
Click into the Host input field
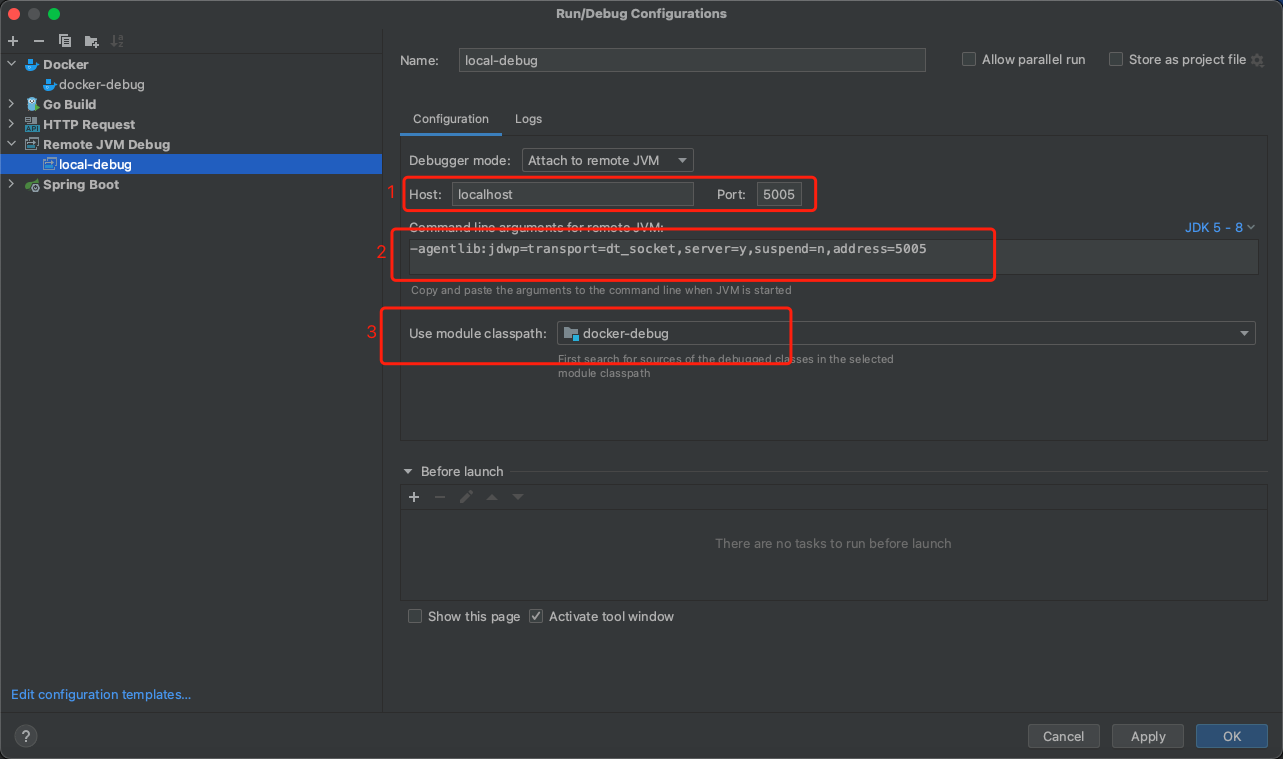pos(572,194)
